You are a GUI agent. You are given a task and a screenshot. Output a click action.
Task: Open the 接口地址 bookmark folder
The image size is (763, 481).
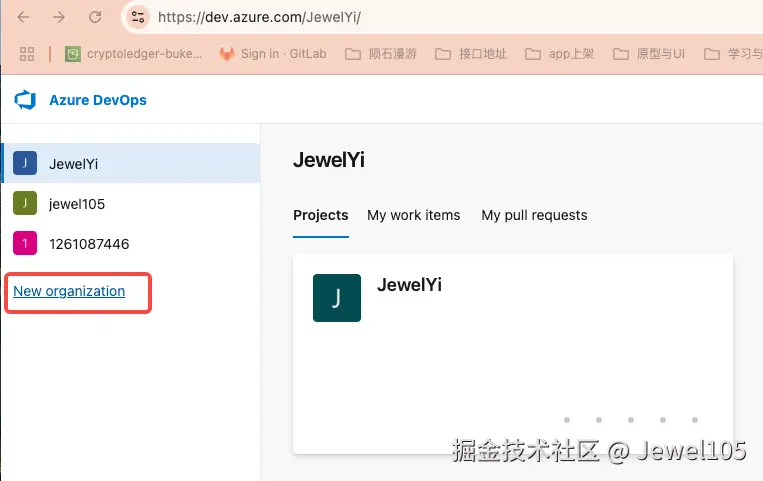click(471, 54)
